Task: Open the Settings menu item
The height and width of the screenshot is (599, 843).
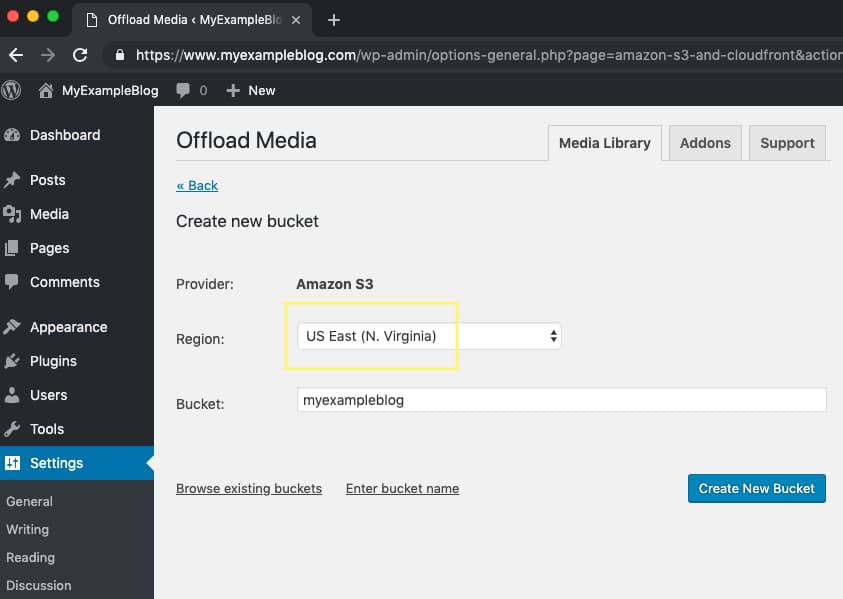Action: 77,463
